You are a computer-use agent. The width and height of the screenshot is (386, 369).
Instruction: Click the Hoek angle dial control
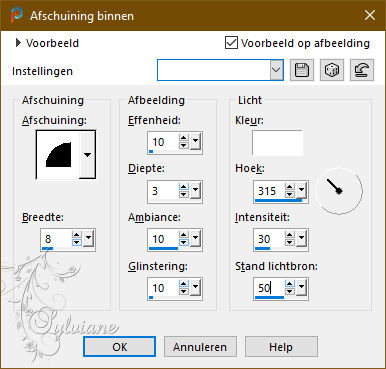tap(339, 191)
